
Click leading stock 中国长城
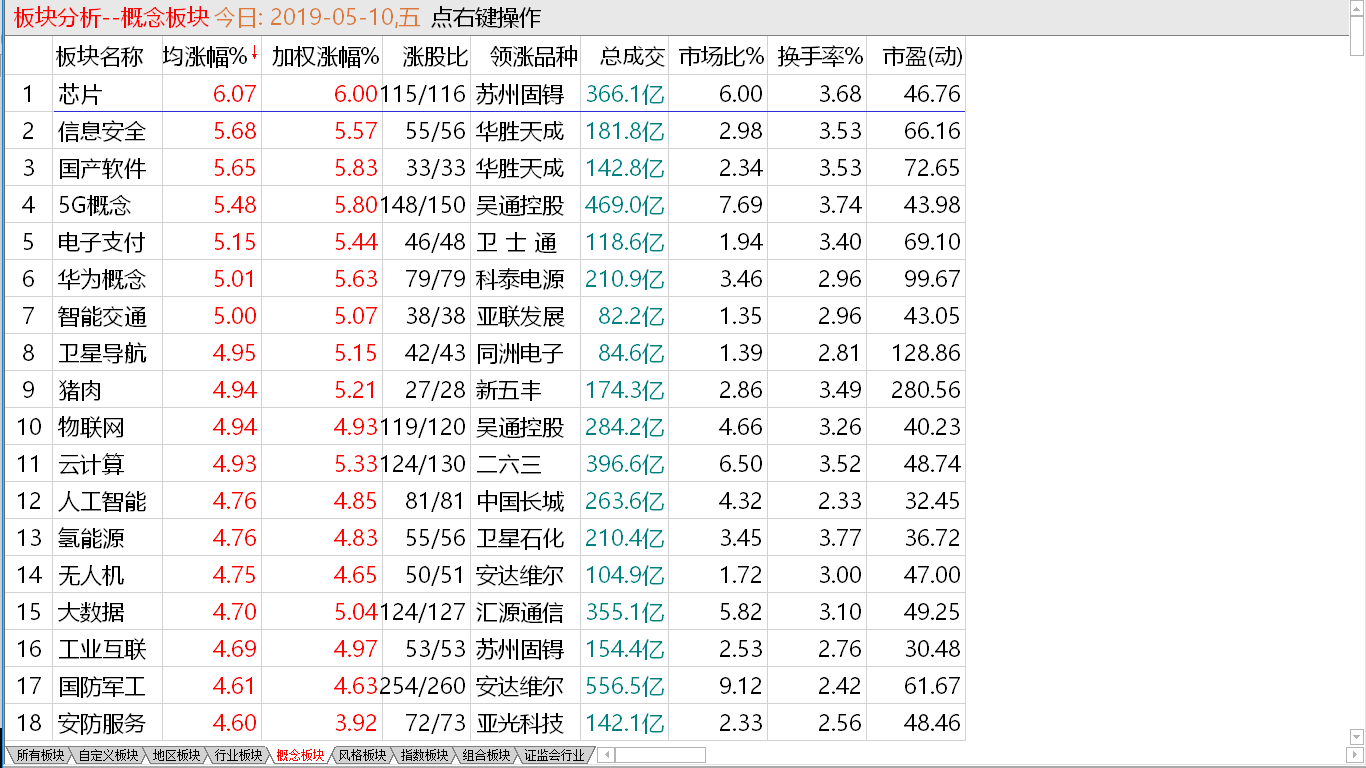[520, 501]
